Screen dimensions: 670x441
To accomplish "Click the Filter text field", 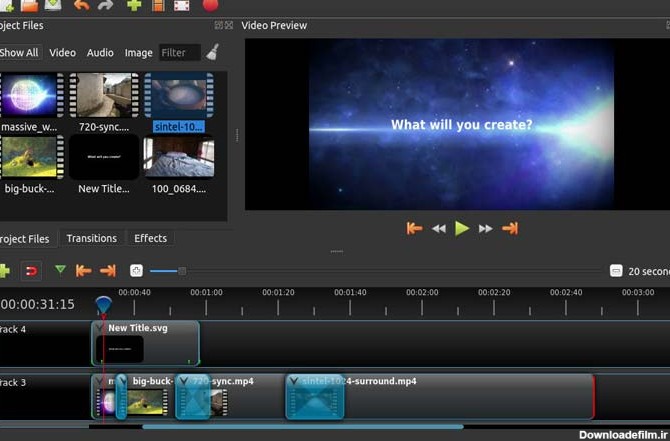I will pyautogui.click(x=180, y=53).
